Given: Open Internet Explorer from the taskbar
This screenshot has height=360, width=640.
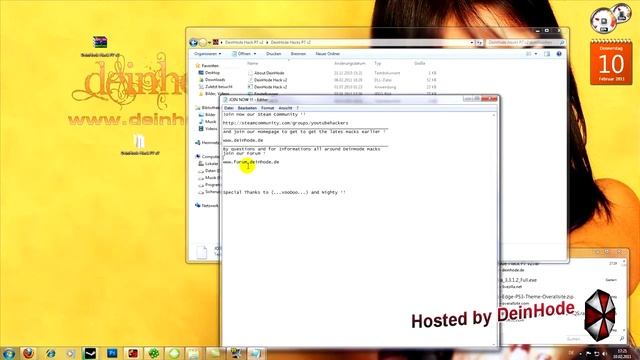Looking at the screenshot, I should (50, 353).
